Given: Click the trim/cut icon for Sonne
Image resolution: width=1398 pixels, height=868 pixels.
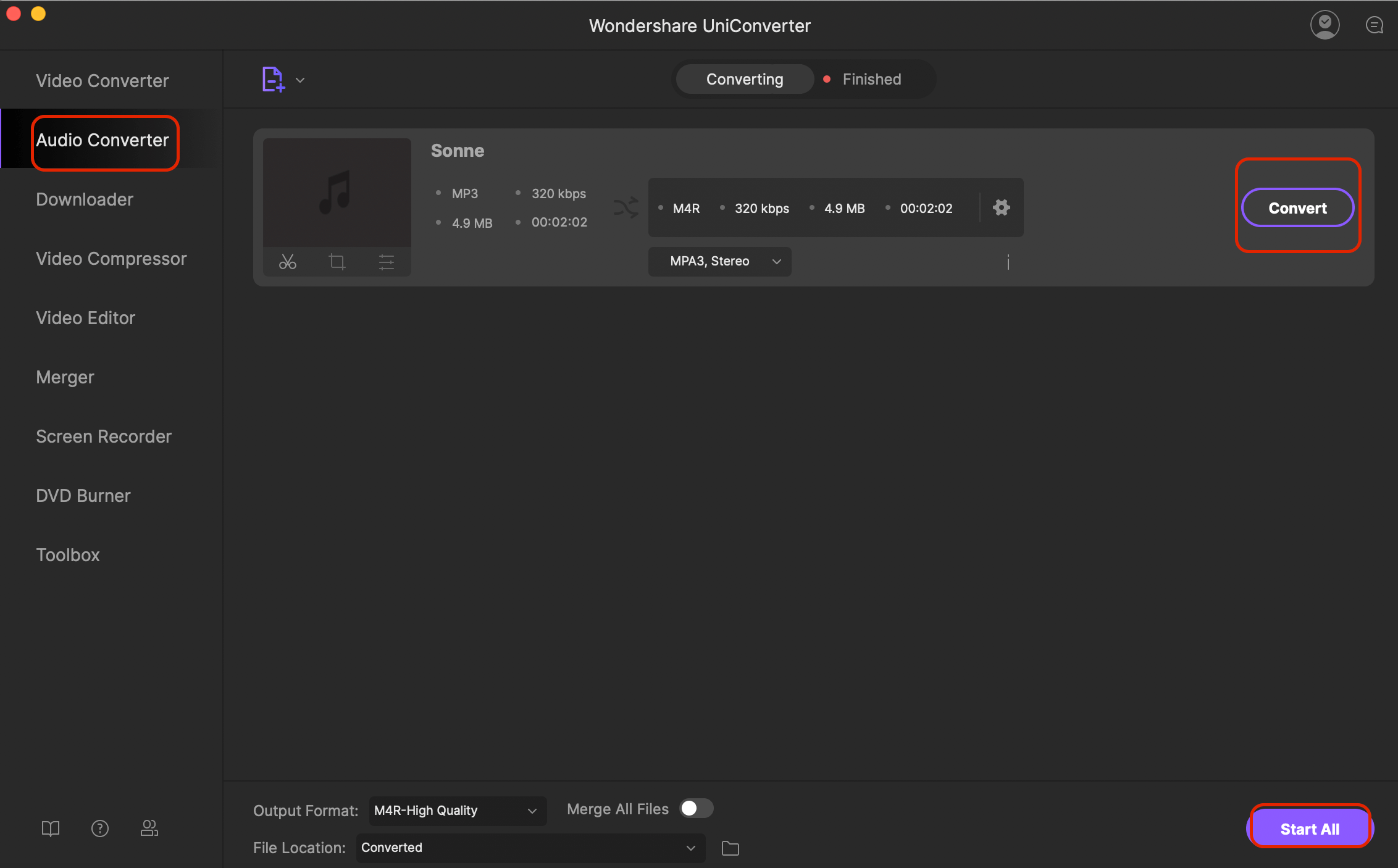Looking at the screenshot, I should point(287,262).
